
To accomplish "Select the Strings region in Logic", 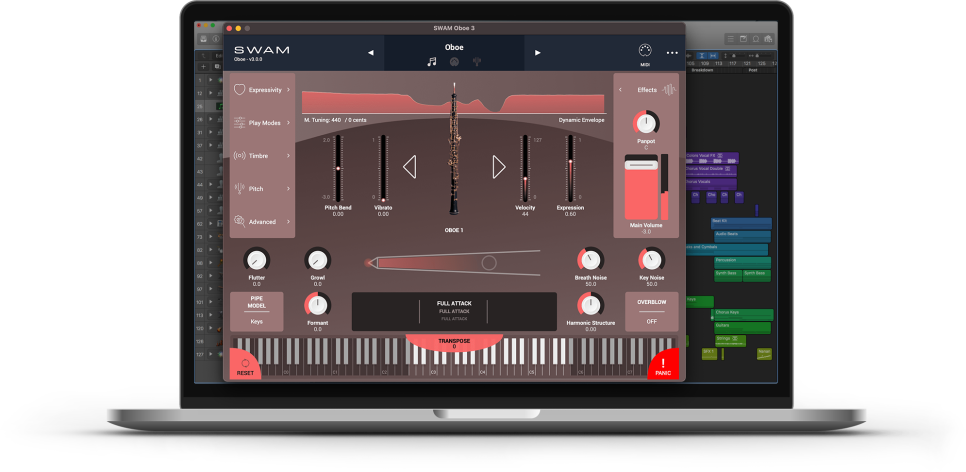I will pos(730,340).
